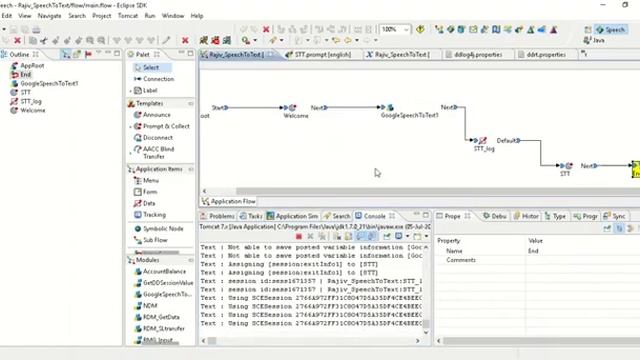The height and width of the screenshot is (360, 640).
Task: Switch to ddlog4j.properties editor tab
Action: [478, 54]
